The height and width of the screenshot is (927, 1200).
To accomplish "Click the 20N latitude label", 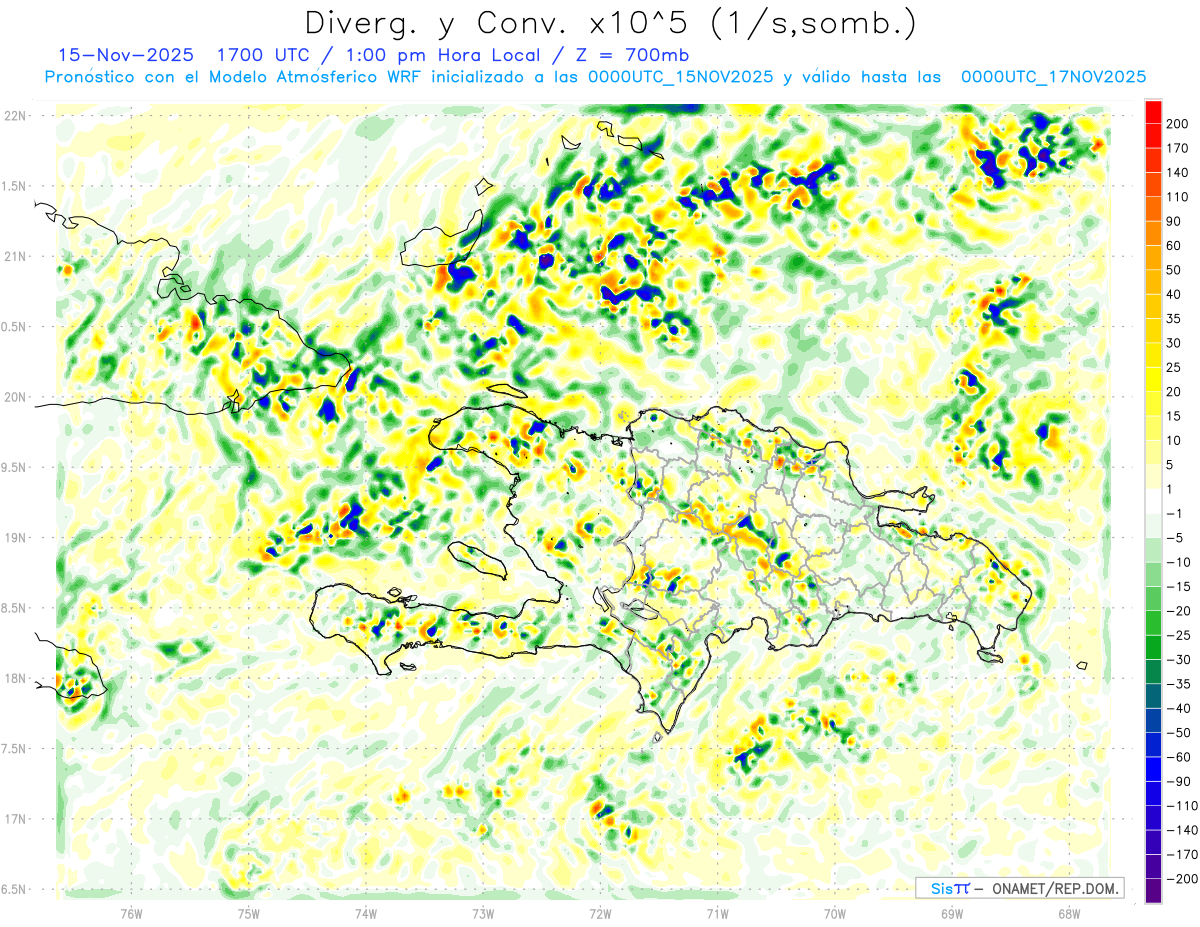I will click(16, 397).
